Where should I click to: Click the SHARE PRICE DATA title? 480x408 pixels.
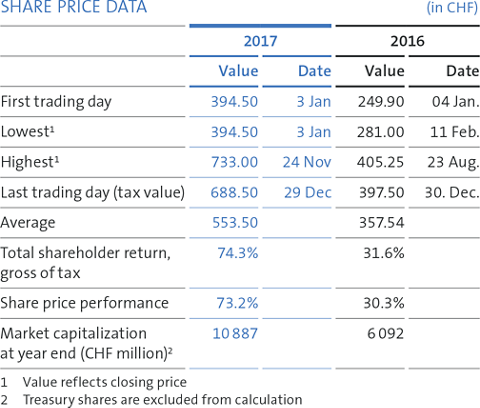coord(74,7)
